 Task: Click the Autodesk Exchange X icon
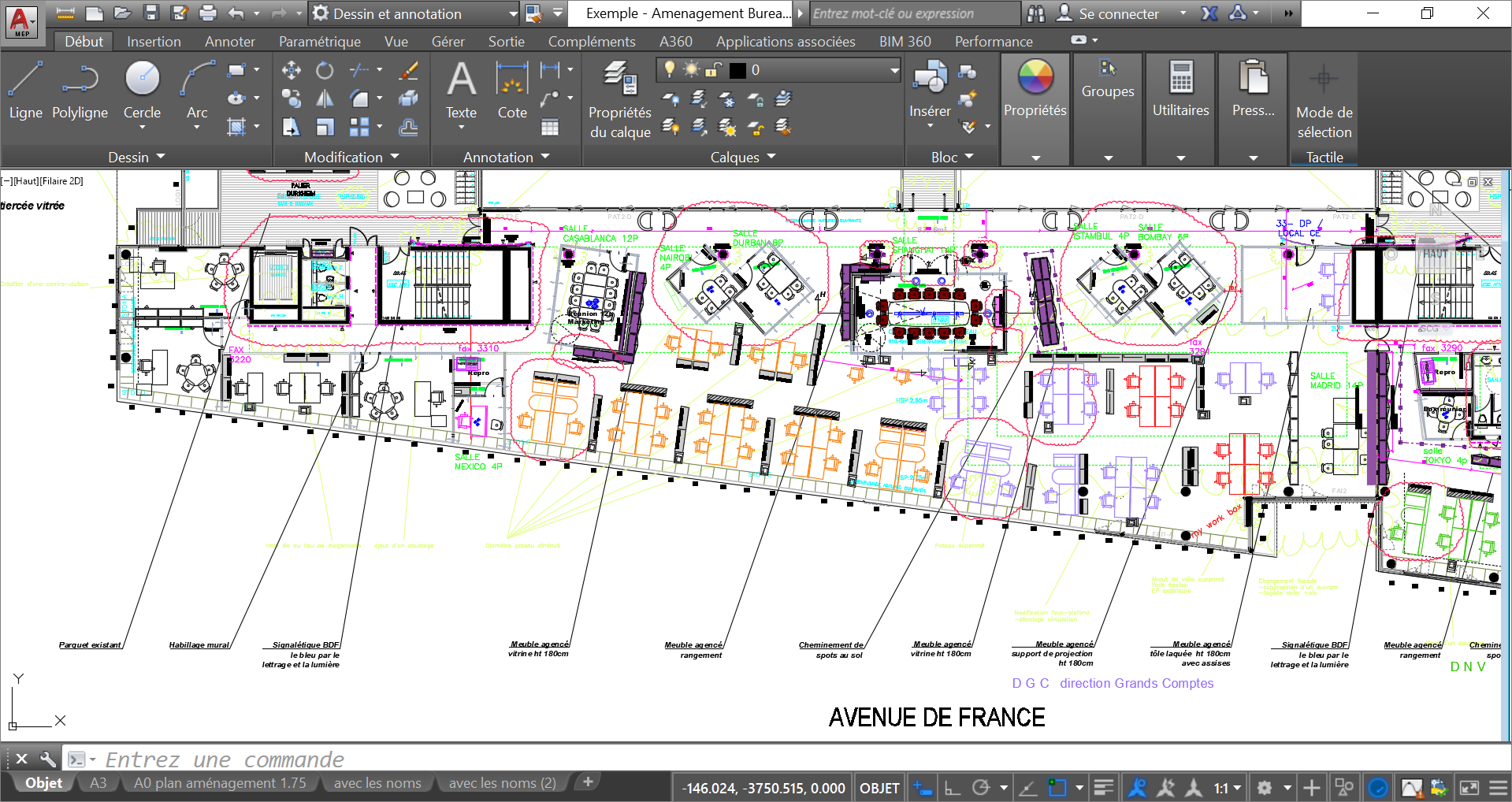pyautogui.click(x=1209, y=13)
